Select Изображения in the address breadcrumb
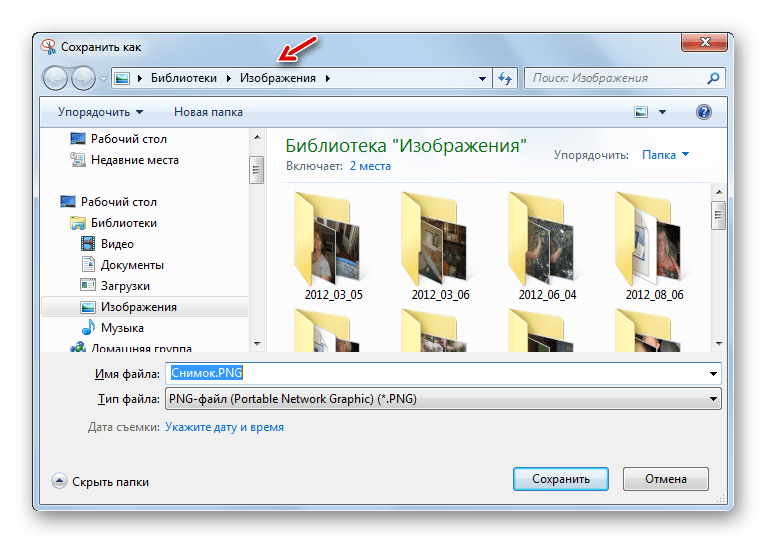This screenshot has height=544, width=767. 277,78
